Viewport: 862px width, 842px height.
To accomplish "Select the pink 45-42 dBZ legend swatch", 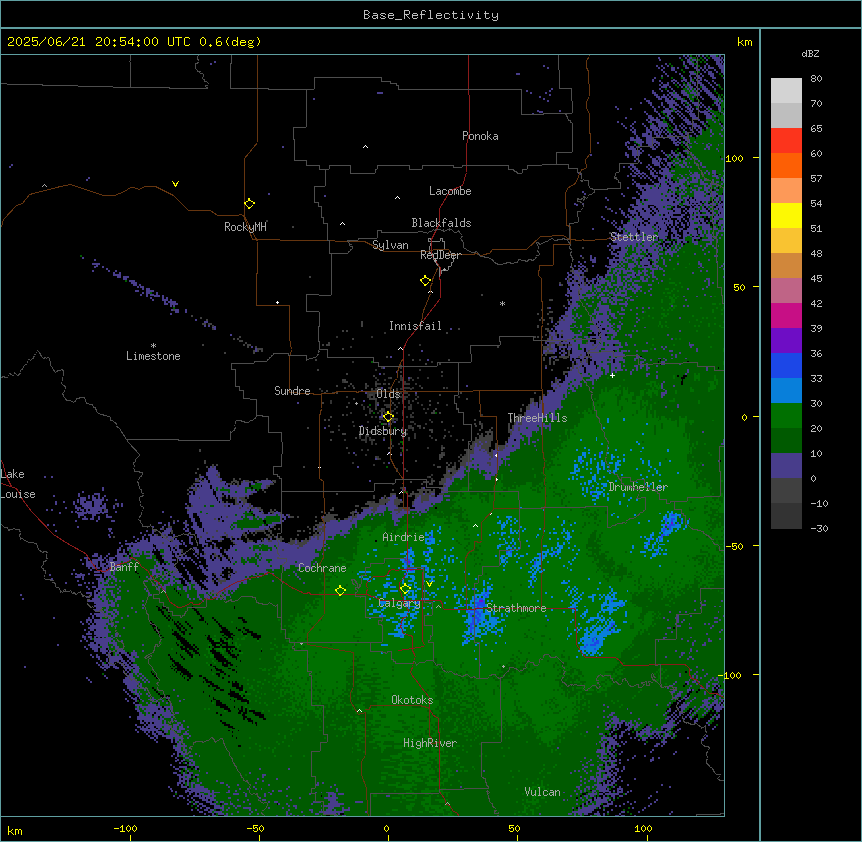I will (x=786, y=291).
